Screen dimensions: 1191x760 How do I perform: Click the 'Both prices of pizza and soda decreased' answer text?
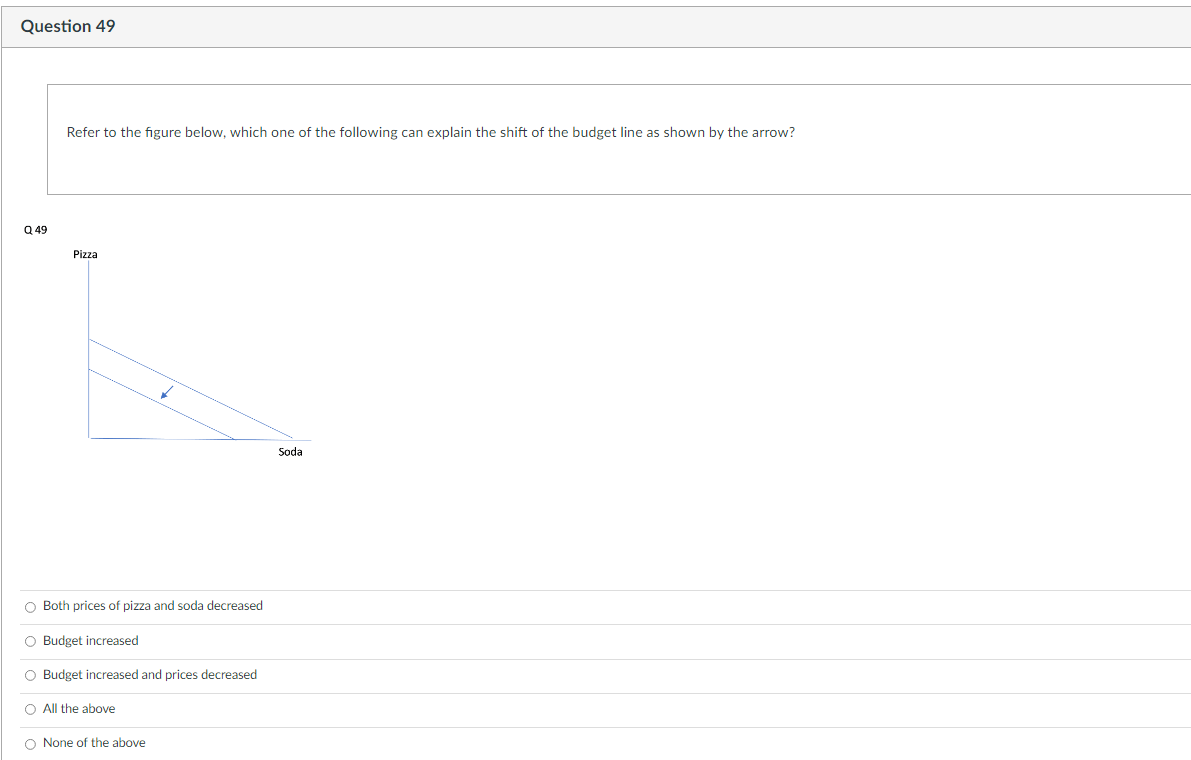[153, 606]
